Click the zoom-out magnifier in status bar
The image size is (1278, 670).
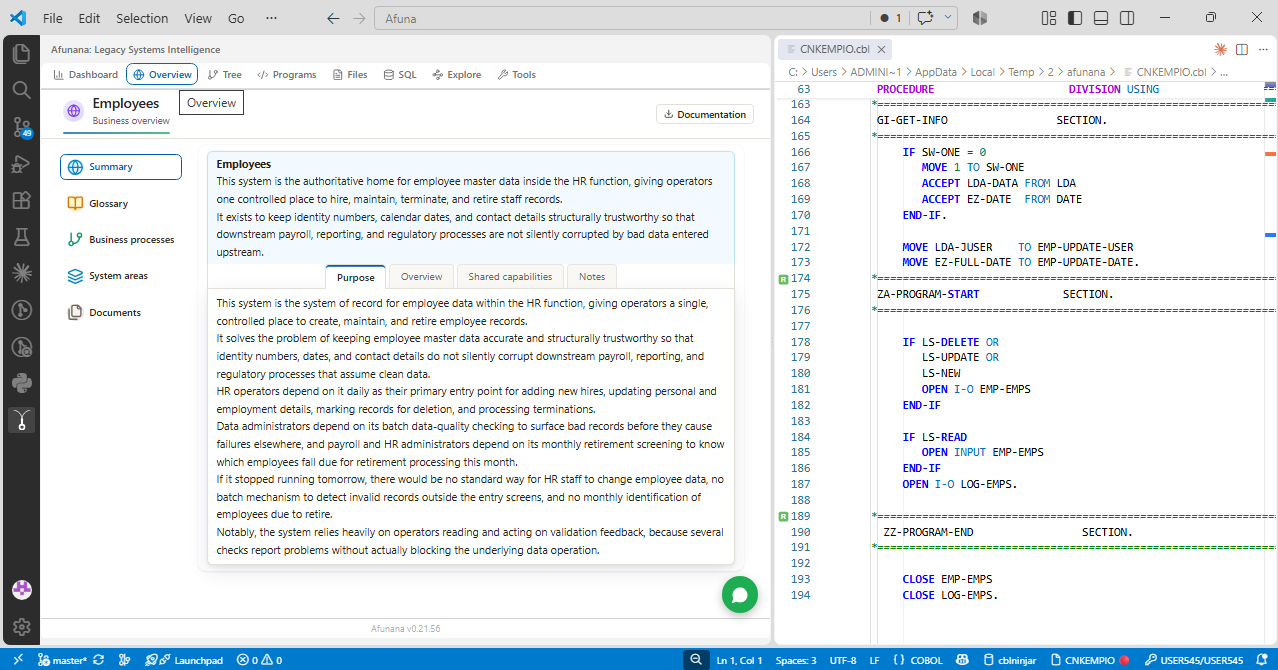(696, 660)
